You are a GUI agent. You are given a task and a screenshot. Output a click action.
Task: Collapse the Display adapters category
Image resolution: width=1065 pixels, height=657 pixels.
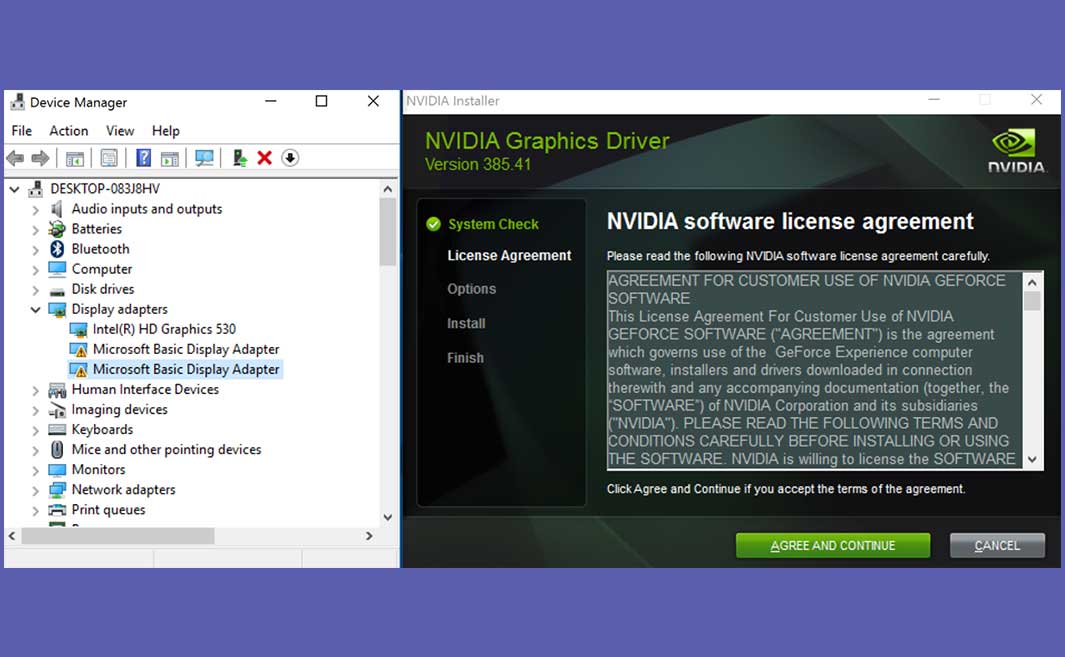(36, 309)
